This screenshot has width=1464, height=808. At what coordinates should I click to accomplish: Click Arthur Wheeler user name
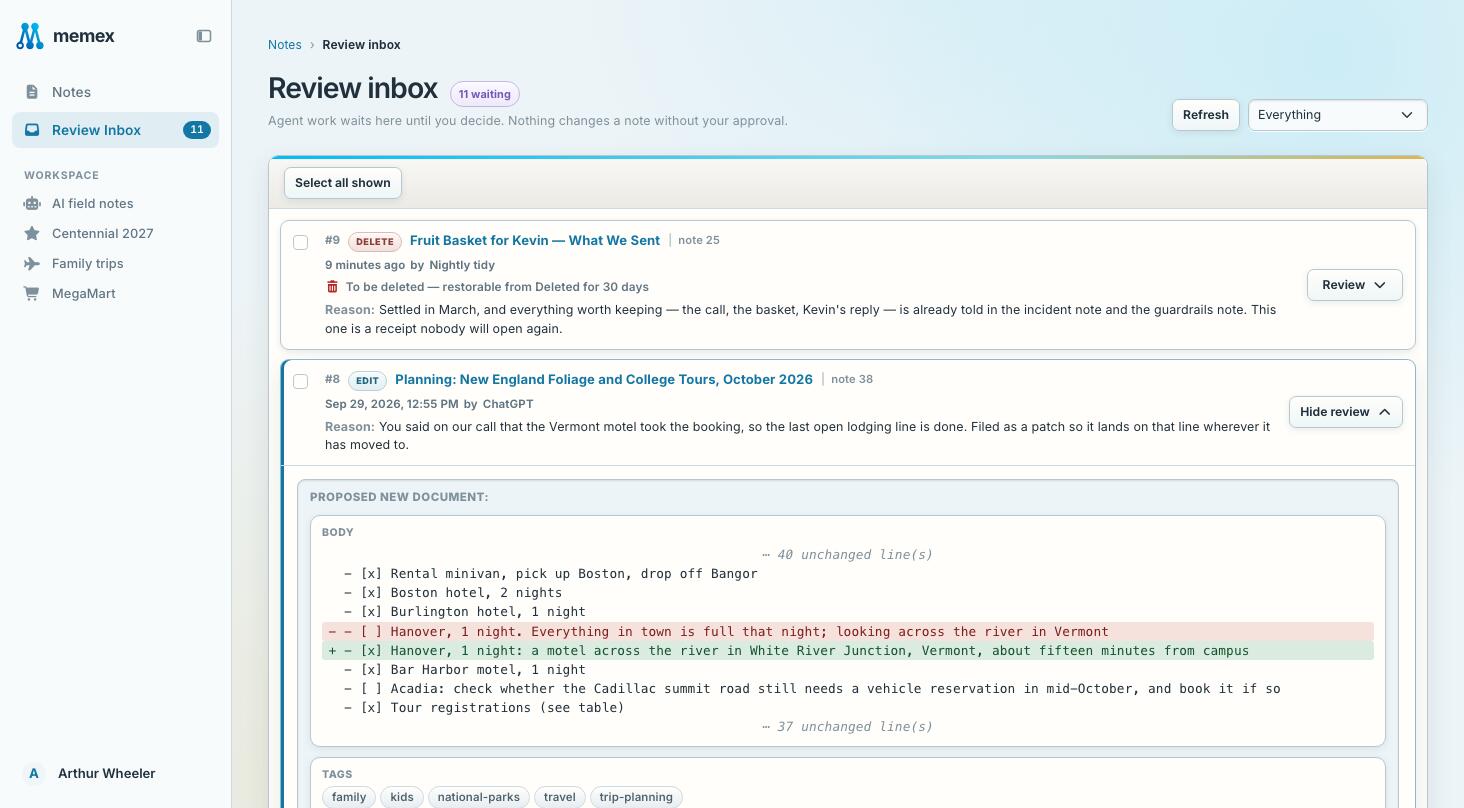(x=107, y=773)
